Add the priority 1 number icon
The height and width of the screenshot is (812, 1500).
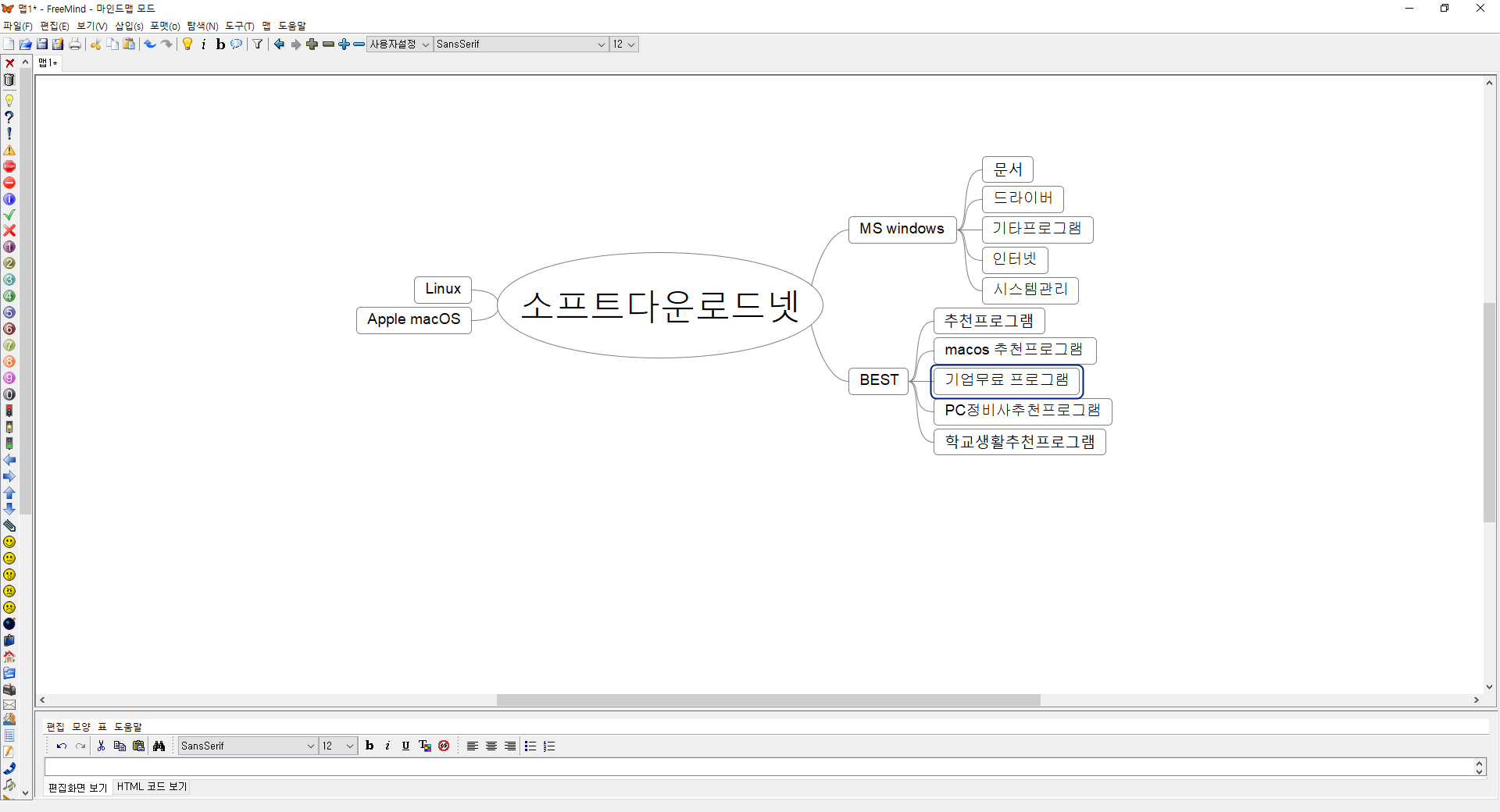click(x=9, y=248)
